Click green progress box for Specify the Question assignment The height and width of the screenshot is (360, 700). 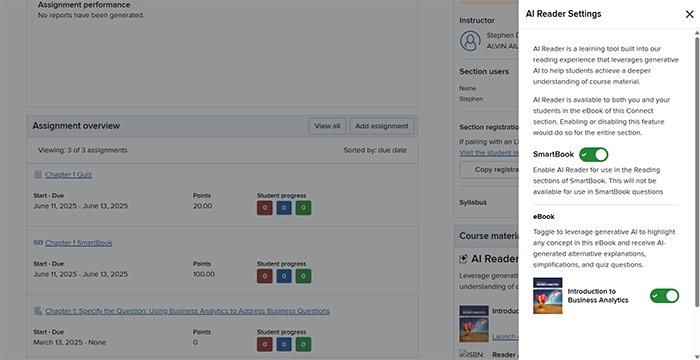click(304, 344)
